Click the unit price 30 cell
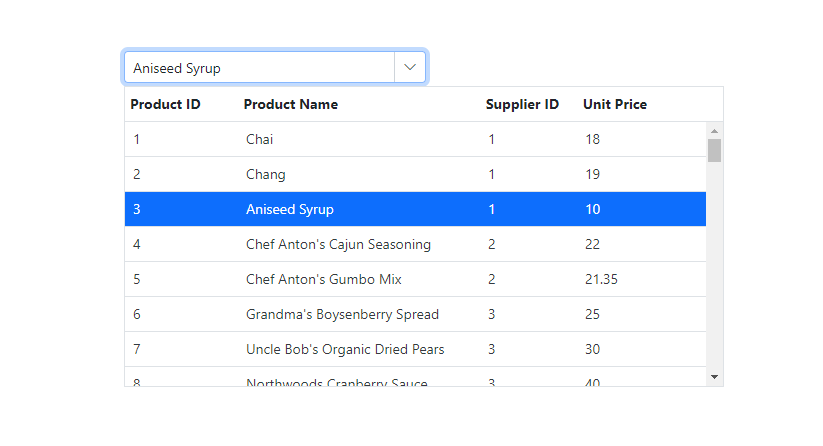This screenshot has height=446, width=823. coord(593,349)
